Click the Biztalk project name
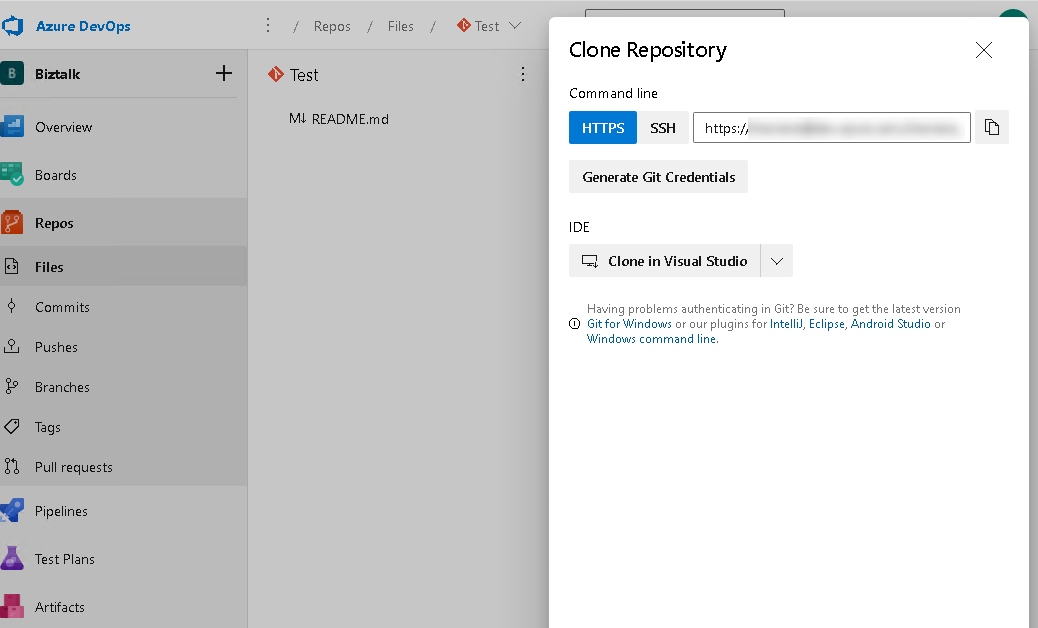The width and height of the screenshot is (1038, 628). (x=58, y=74)
